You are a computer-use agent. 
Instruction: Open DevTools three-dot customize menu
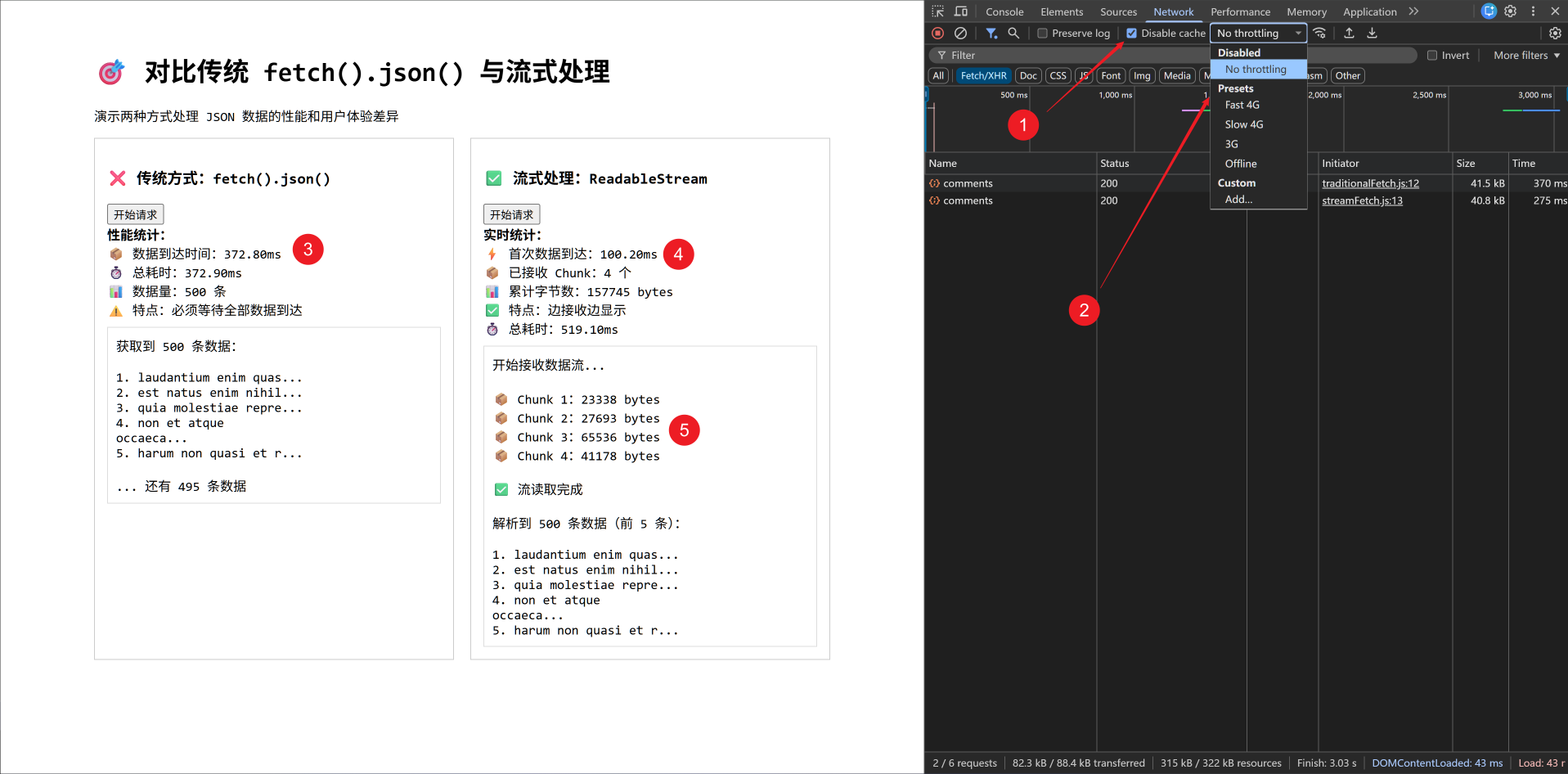(x=1533, y=11)
